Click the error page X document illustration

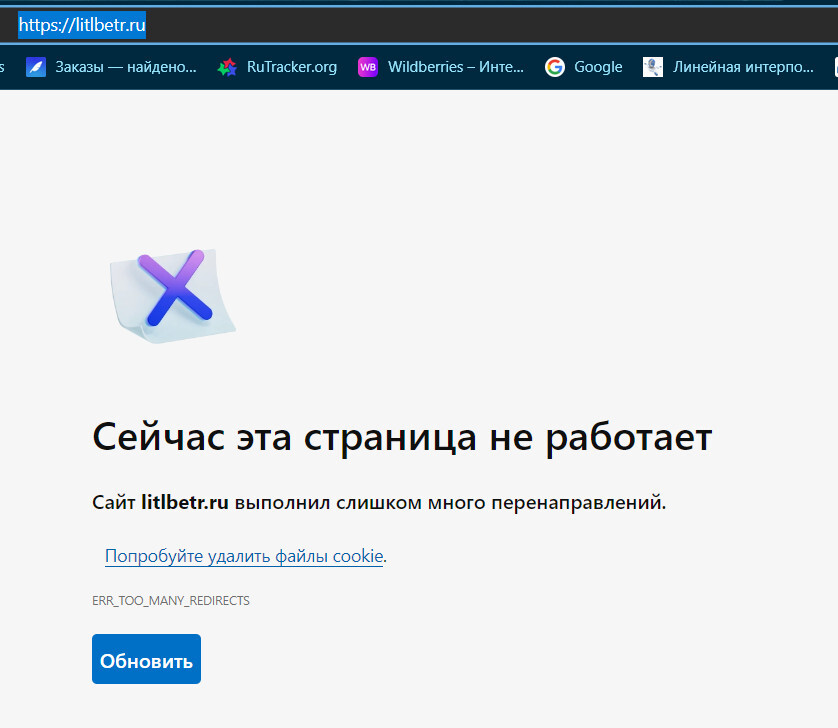(172, 296)
